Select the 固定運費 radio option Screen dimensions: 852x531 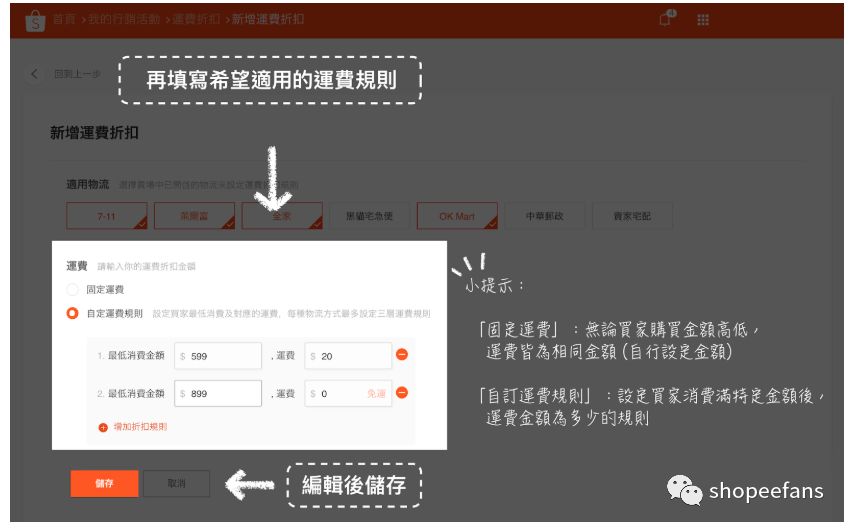click(72, 289)
